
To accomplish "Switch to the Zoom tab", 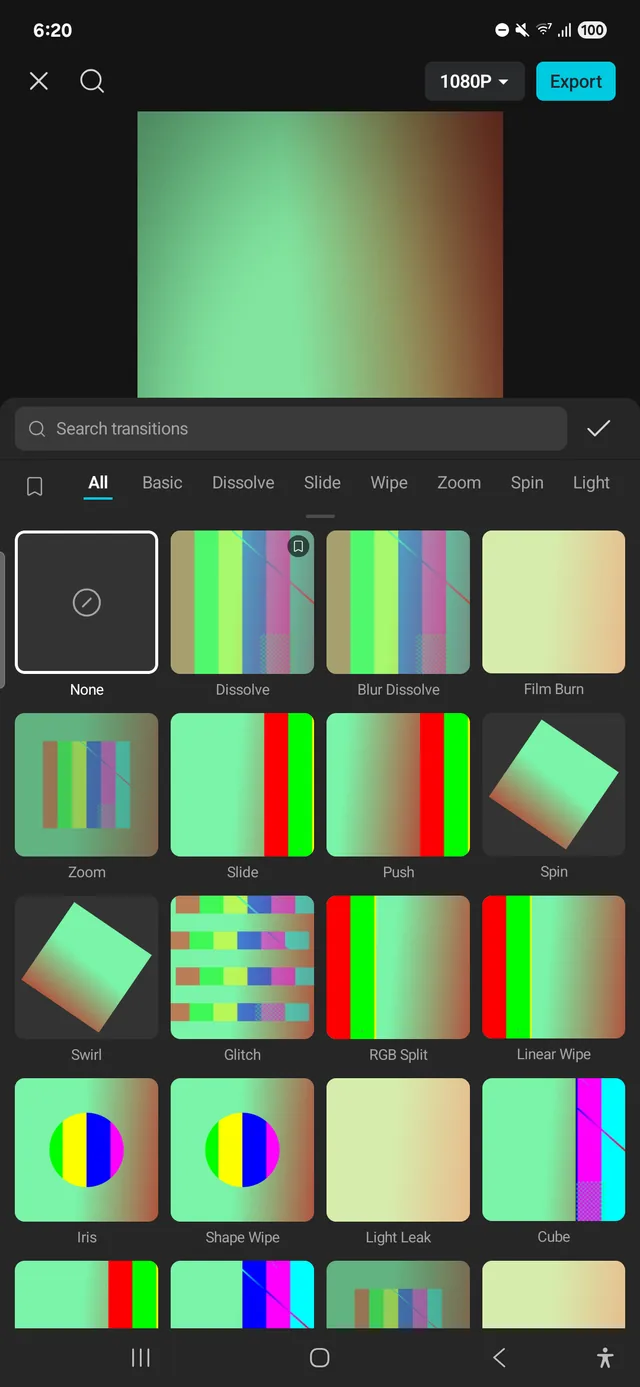I will [x=459, y=482].
